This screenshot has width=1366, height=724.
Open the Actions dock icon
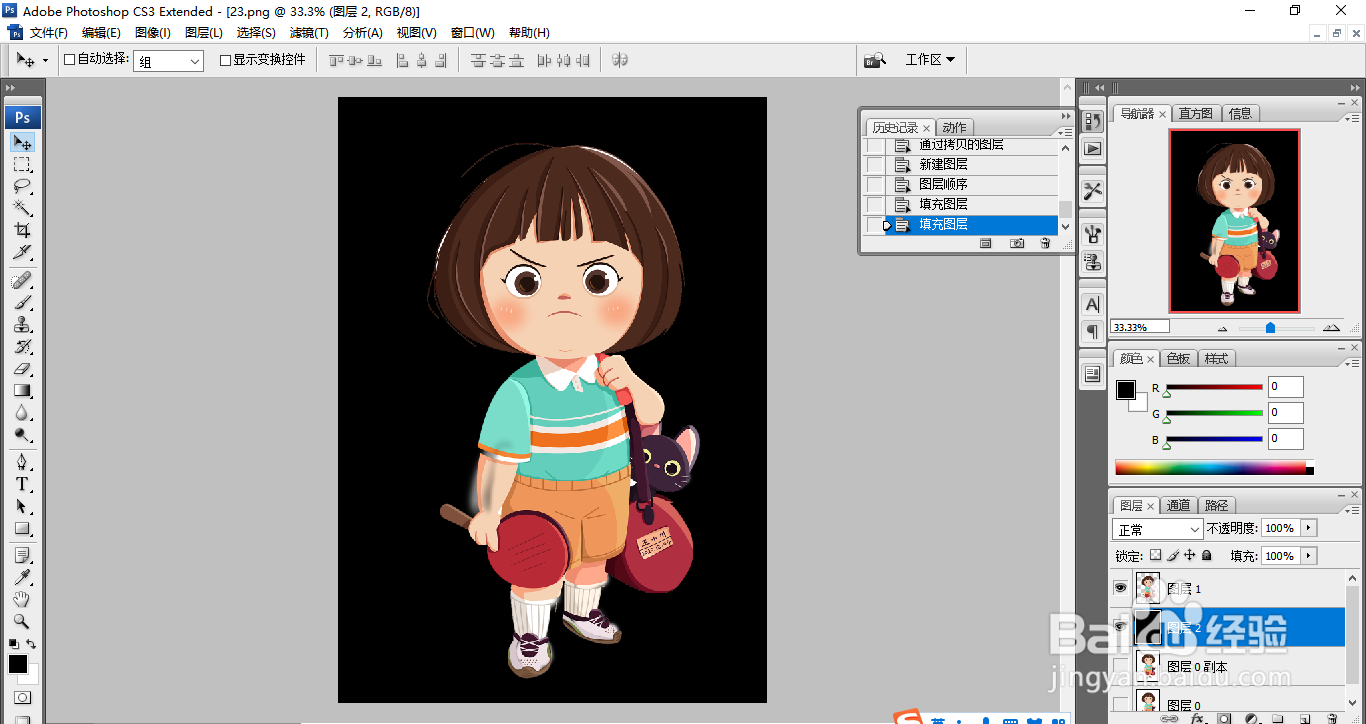[1092, 148]
